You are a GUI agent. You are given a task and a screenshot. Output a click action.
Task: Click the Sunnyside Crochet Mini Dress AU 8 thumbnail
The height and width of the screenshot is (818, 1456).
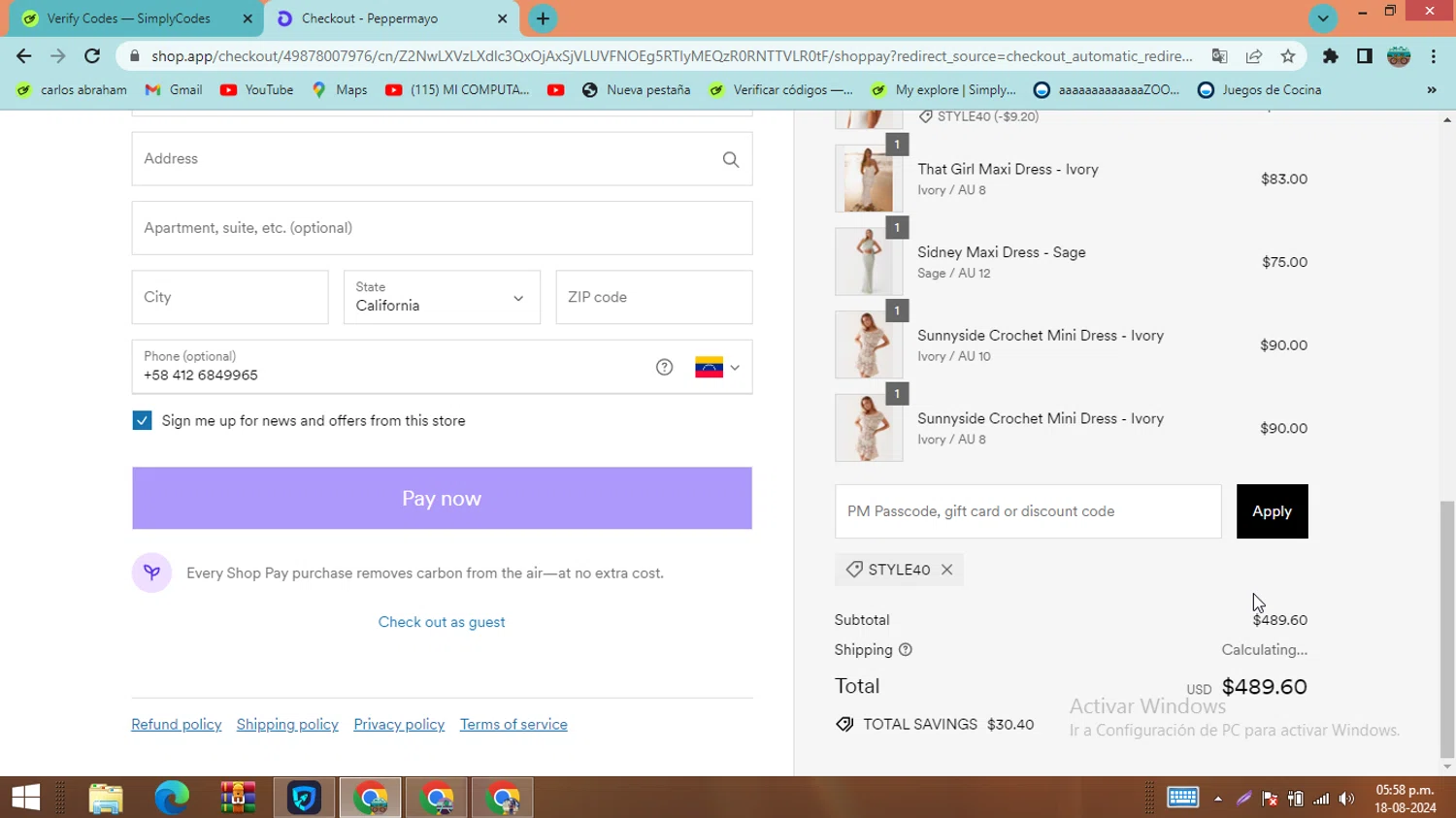click(x=869, y=428)
